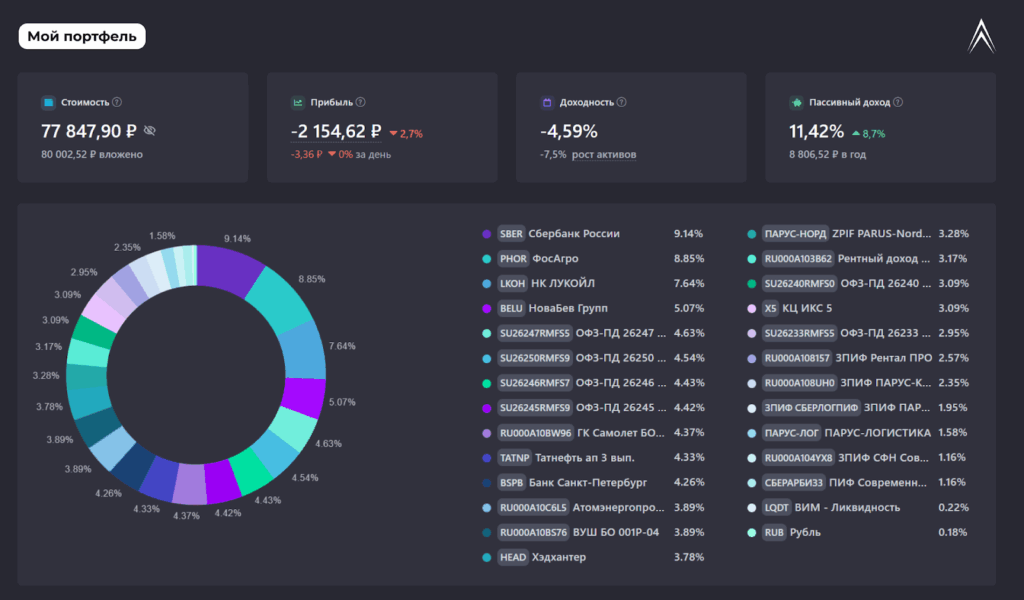Select the SU26247RMFS5 ticker badge

[534, 333]
